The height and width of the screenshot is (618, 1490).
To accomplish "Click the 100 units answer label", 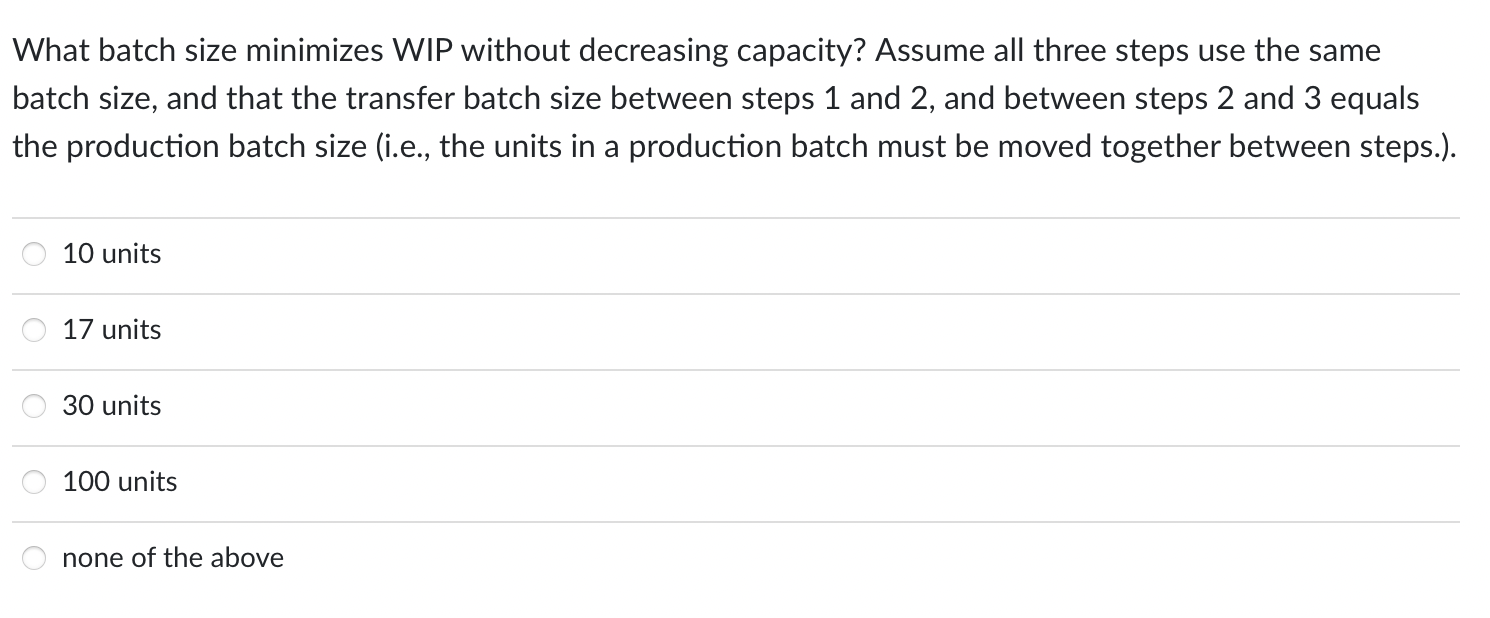I will click(119, 482).
